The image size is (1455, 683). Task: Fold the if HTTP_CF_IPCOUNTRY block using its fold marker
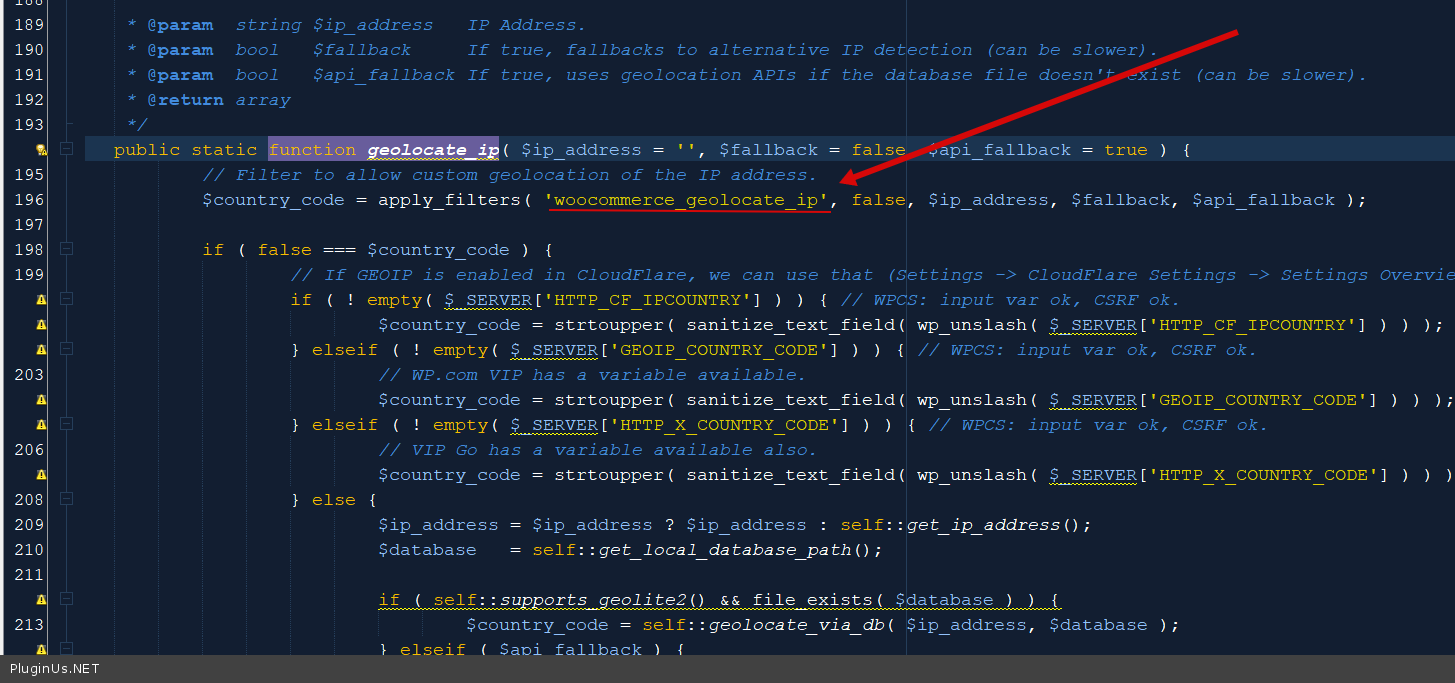(66, 300)
